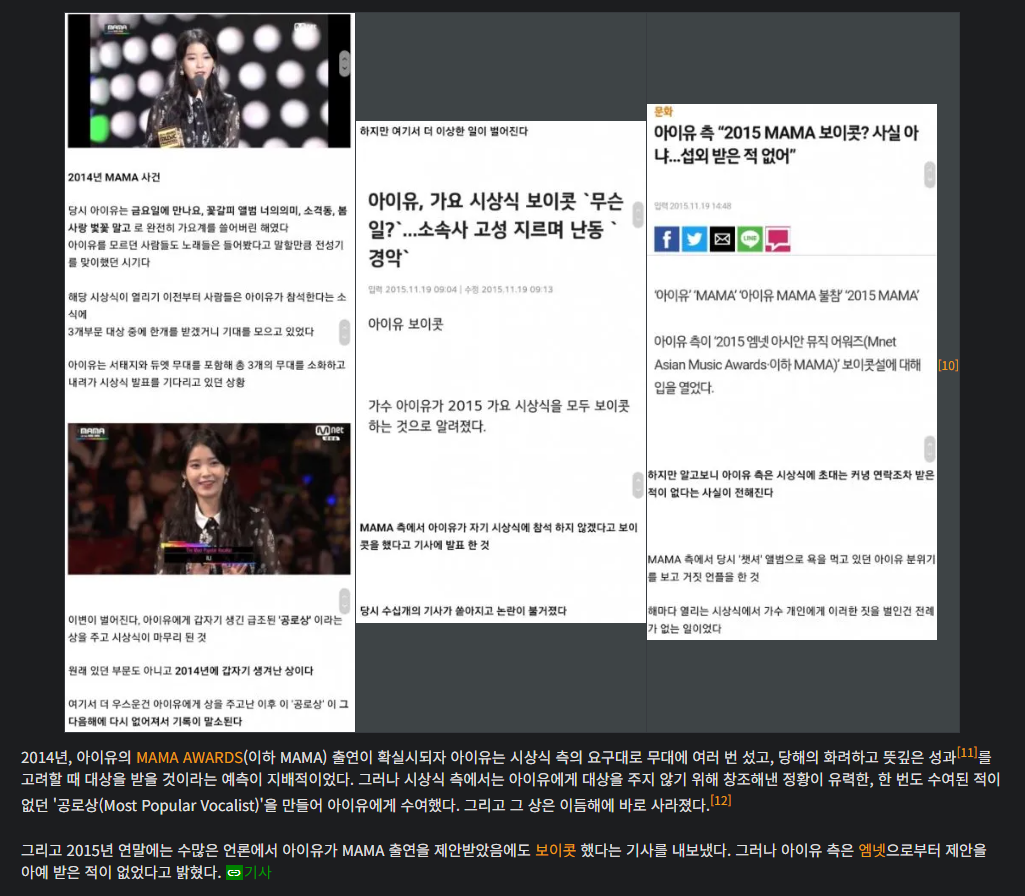The image size is (1025, 896).
Task: Click footnote reference [12]
Action: click(720, 801)
